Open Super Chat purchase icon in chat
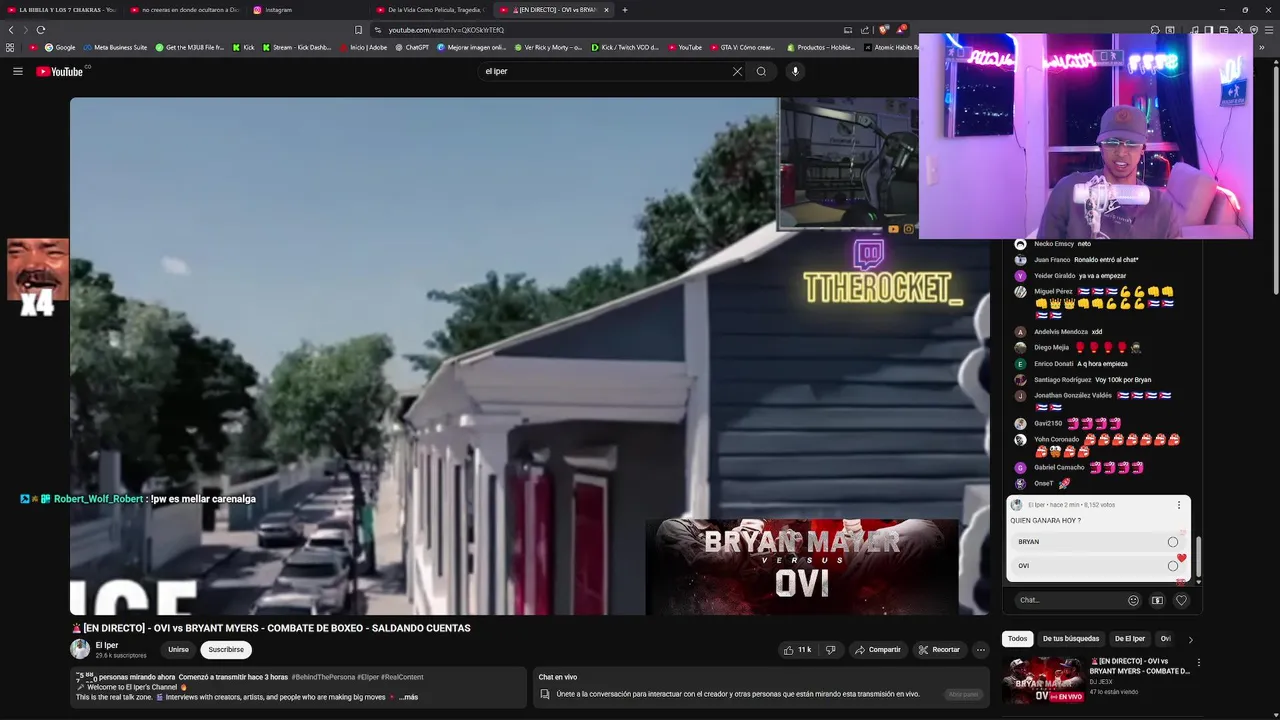This screenshot has width=1280, height=720. click(x=1157, y=600)
